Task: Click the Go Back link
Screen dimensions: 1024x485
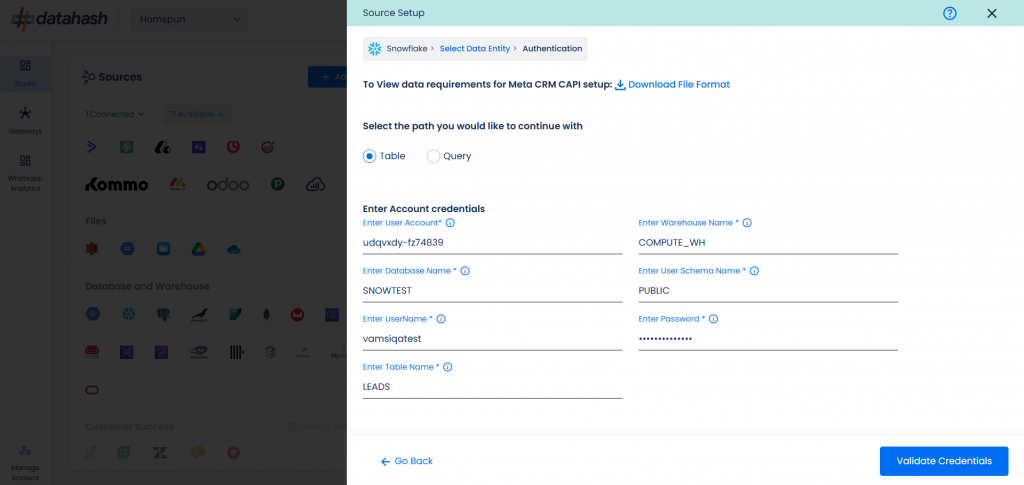Action: coord(407,461)
